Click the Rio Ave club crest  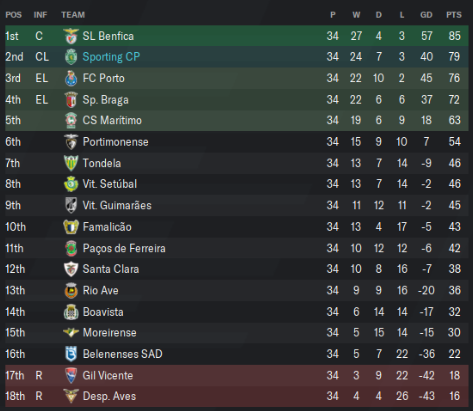pyautogui.click(x=71, y=290)
